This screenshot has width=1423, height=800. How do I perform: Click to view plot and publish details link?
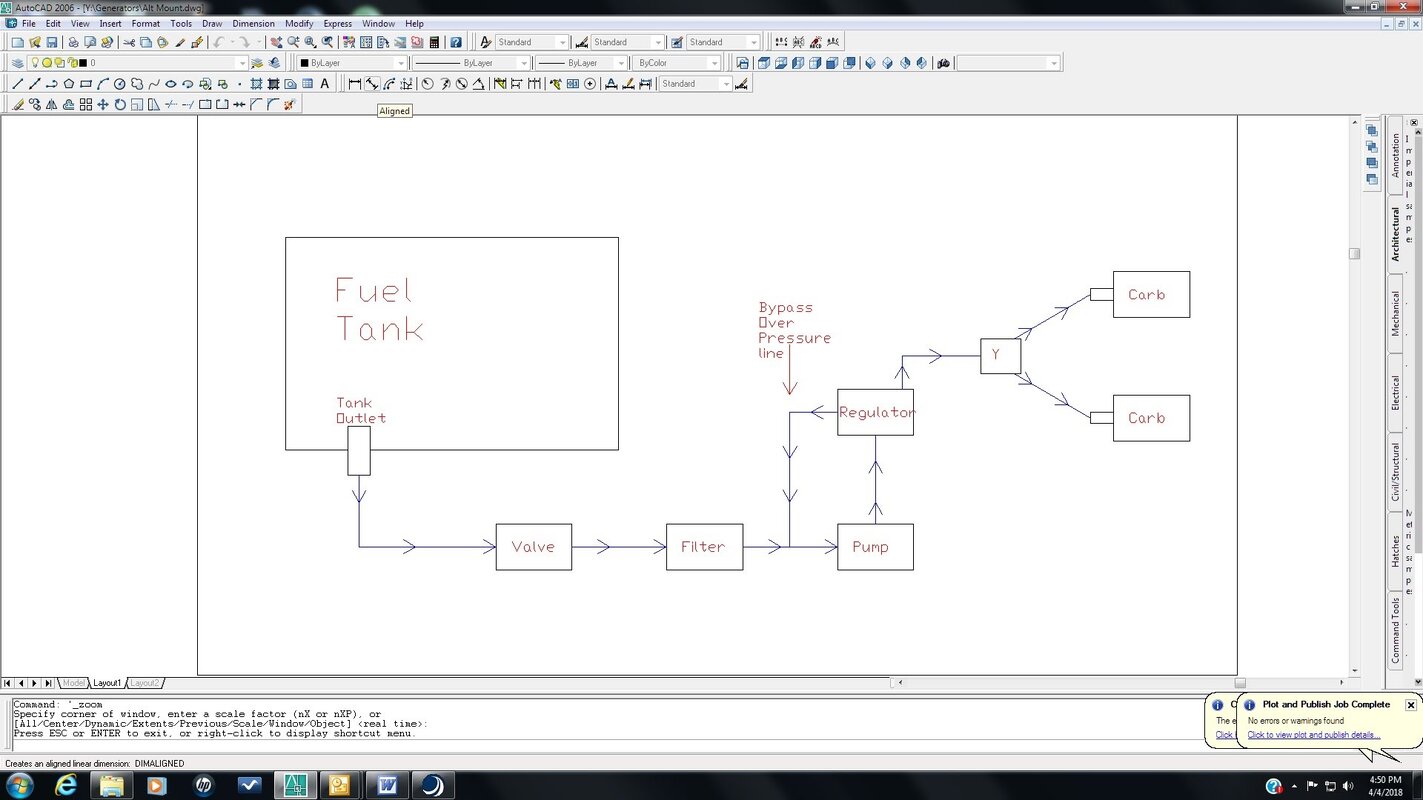click(x=1313, y=735)
